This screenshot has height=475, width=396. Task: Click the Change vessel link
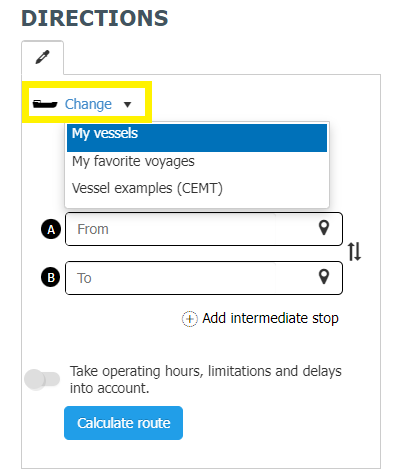(88, 104)
